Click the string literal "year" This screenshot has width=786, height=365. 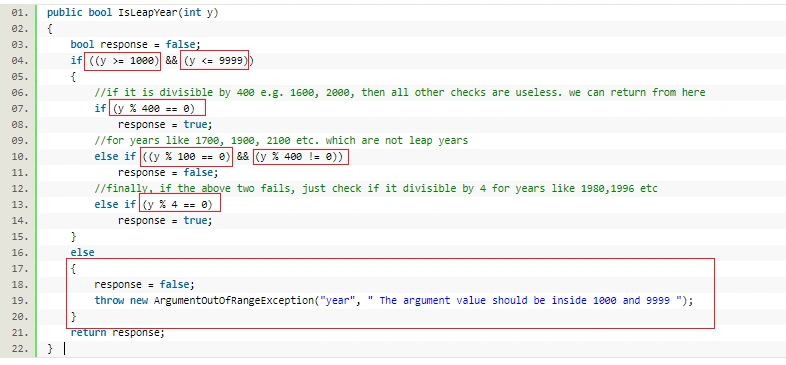[x=337, y=301]
